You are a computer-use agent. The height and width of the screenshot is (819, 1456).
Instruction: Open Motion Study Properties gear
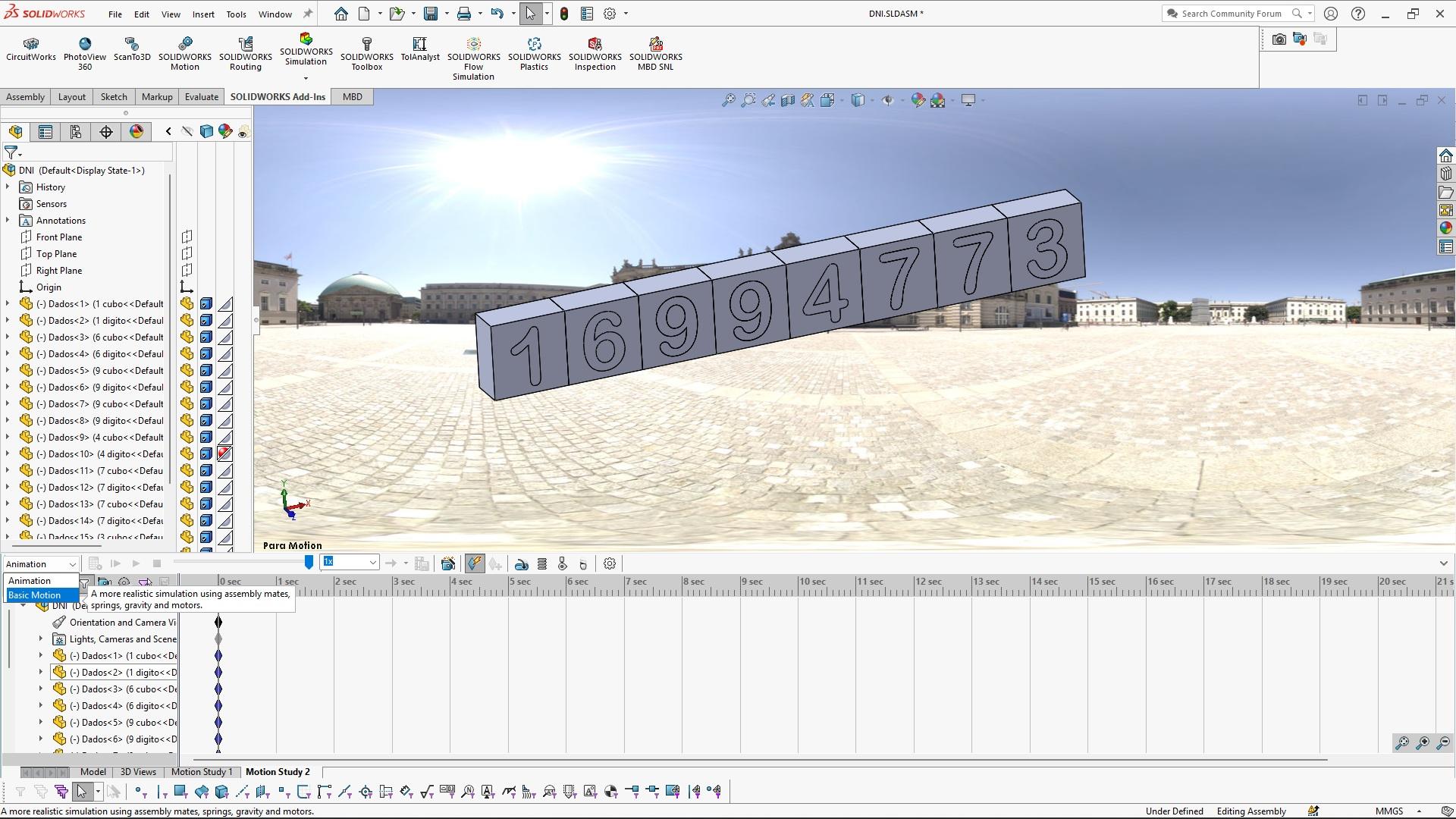[610, 563]
